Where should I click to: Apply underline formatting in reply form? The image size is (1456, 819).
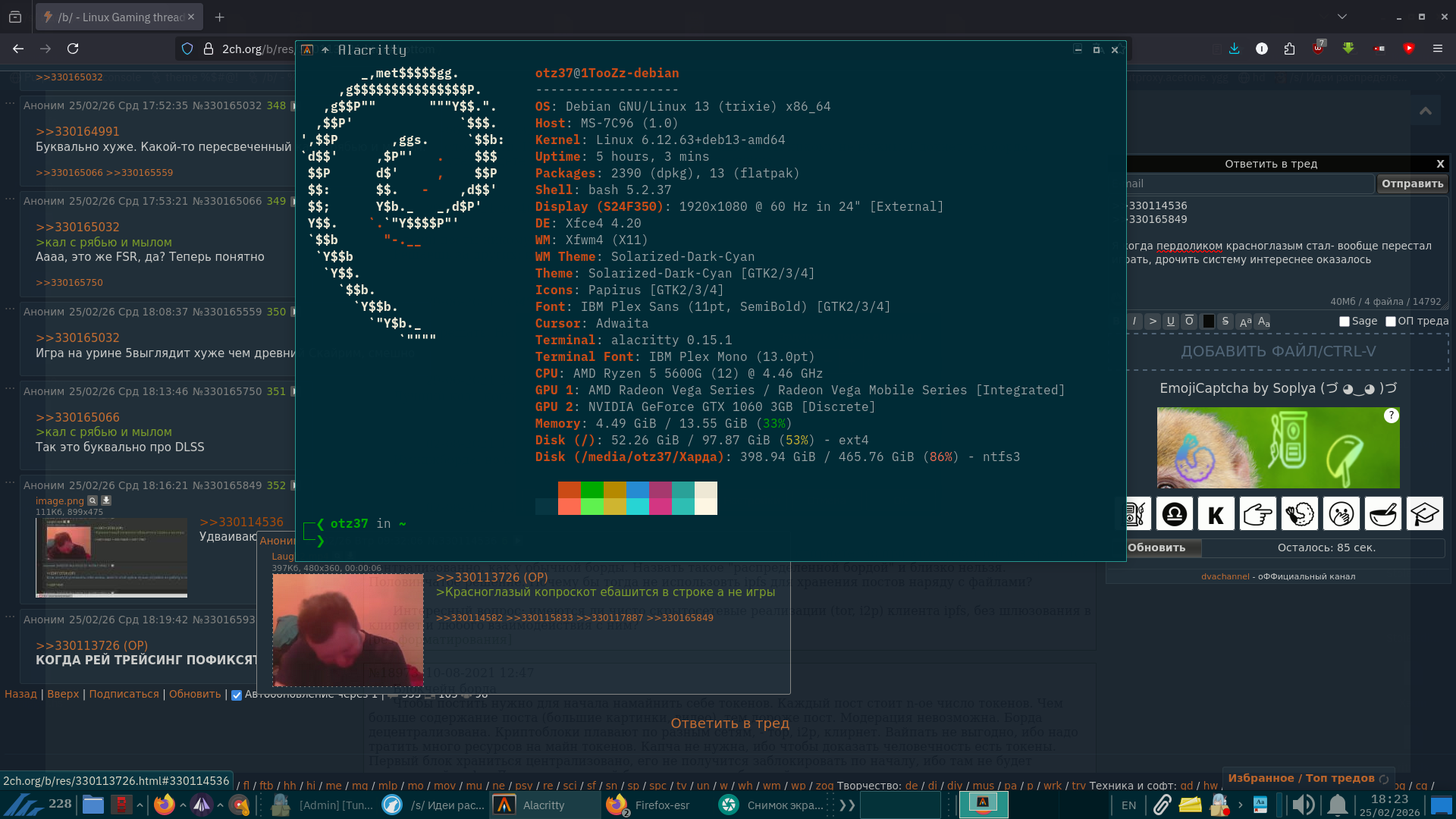click(x=1171, y=322)
